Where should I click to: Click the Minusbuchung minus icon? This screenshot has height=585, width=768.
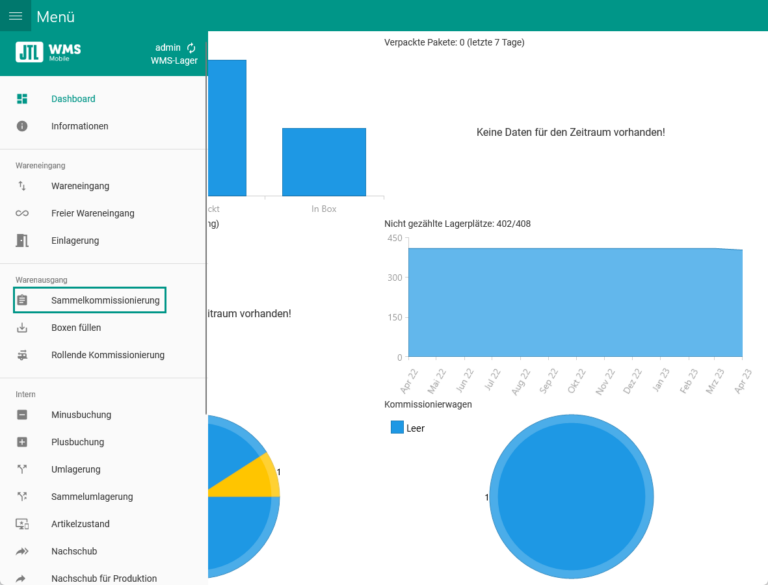(22, 415)
